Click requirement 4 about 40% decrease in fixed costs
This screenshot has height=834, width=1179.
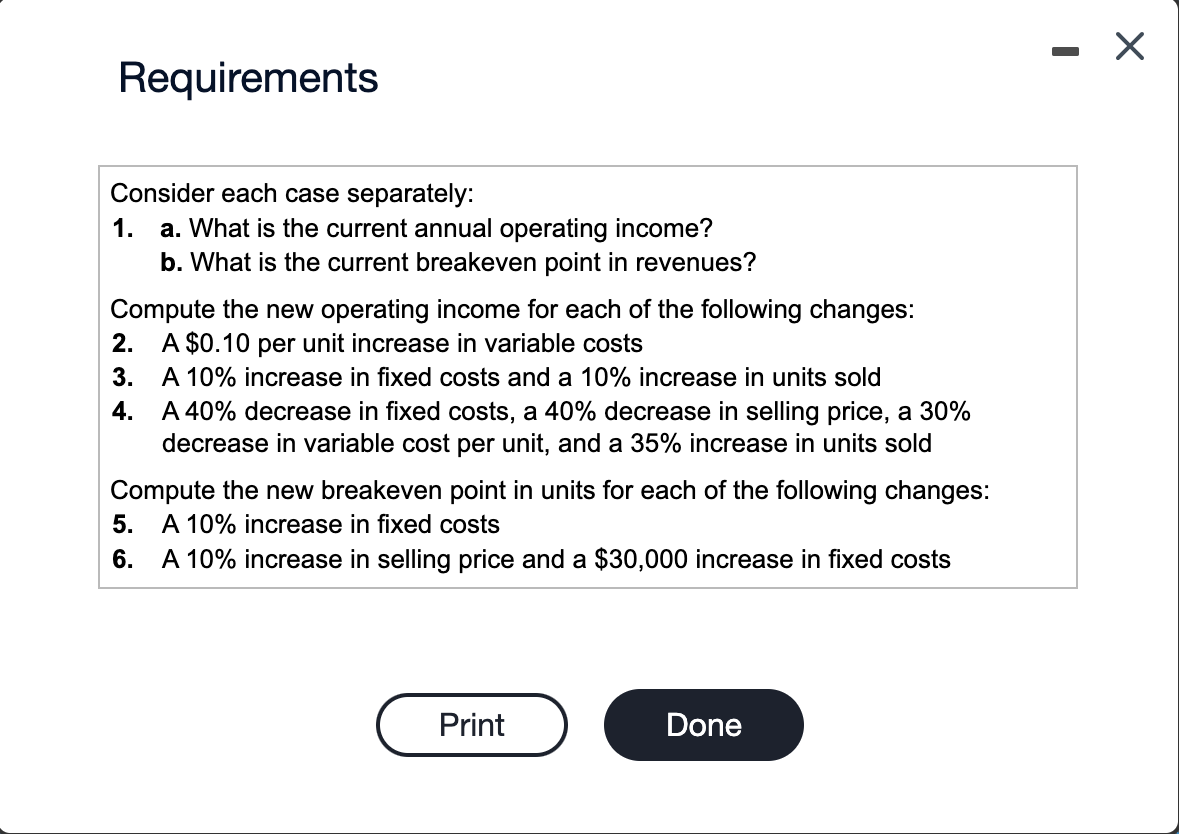[x=565, y=410]
